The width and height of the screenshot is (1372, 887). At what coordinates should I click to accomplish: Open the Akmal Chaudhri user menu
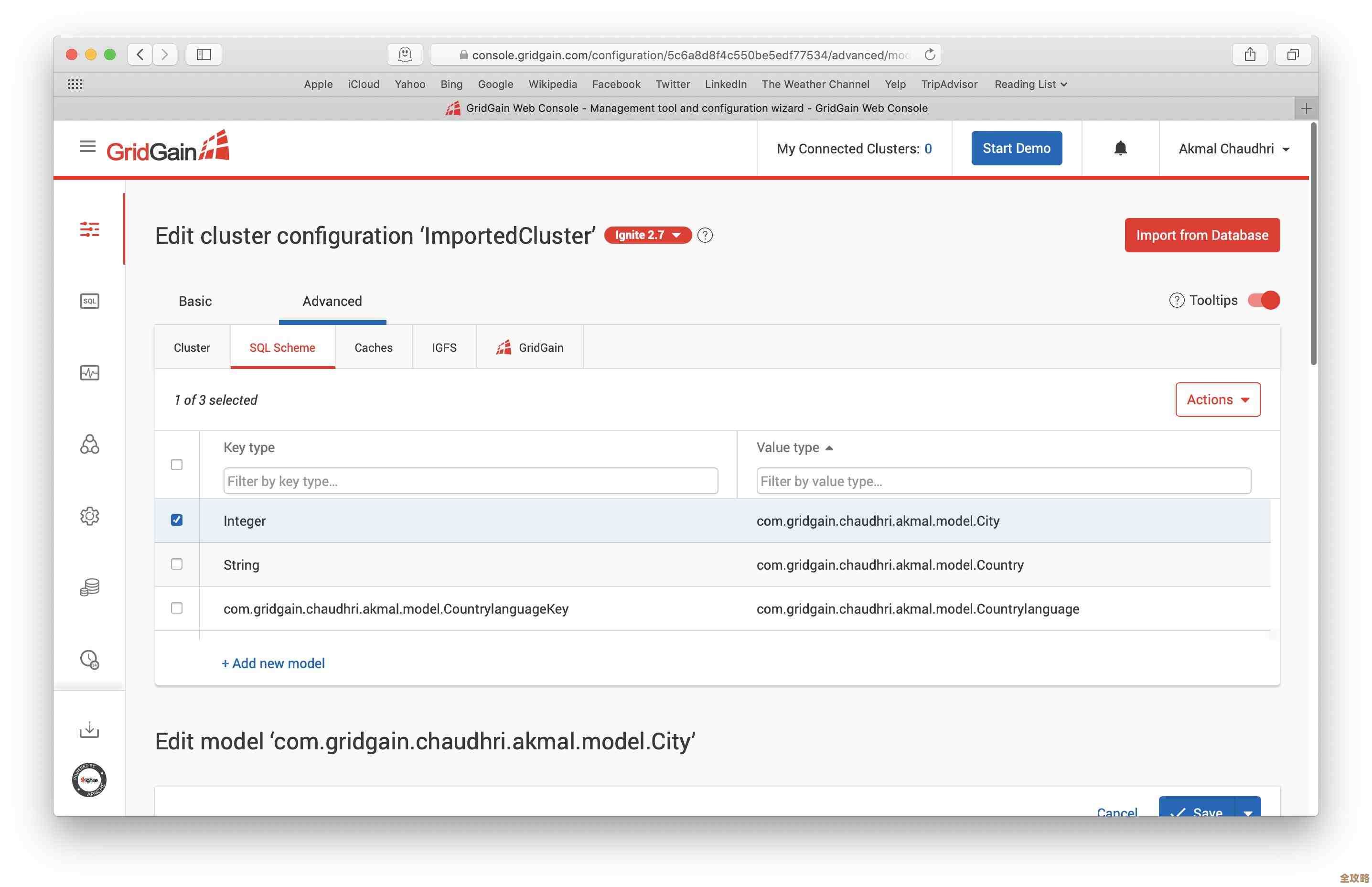click(x=1233, y=149)
